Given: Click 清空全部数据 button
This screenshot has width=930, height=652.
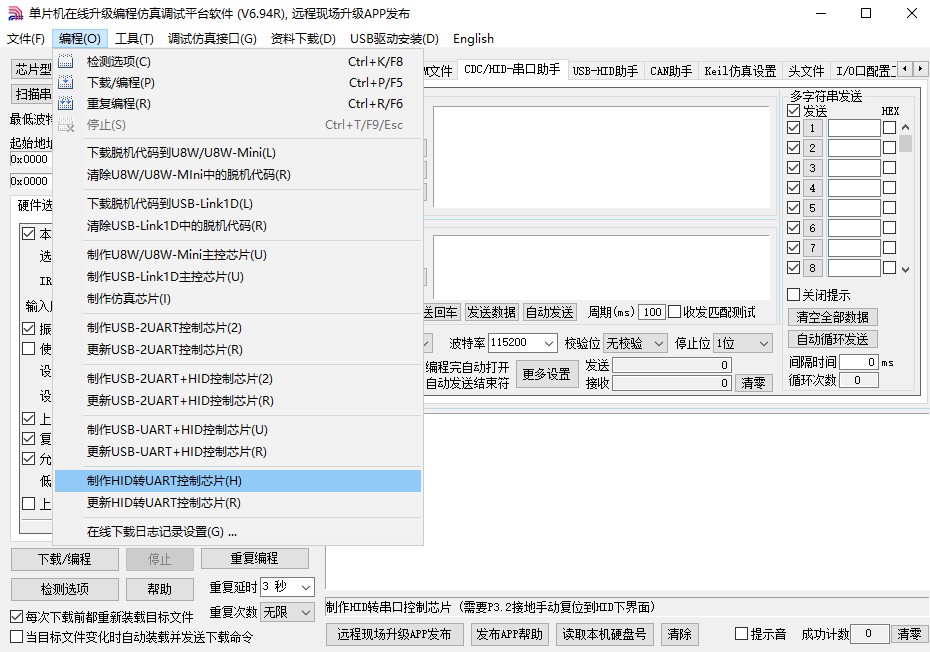Looking at the screenshot, I should click(832, 317).
